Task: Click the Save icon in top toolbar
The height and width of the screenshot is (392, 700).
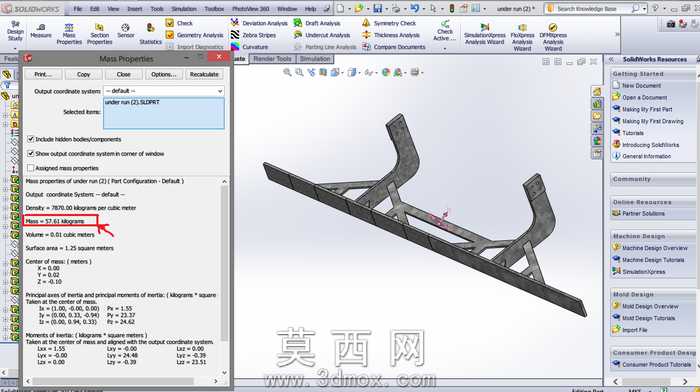Action: tap(378, 8)
